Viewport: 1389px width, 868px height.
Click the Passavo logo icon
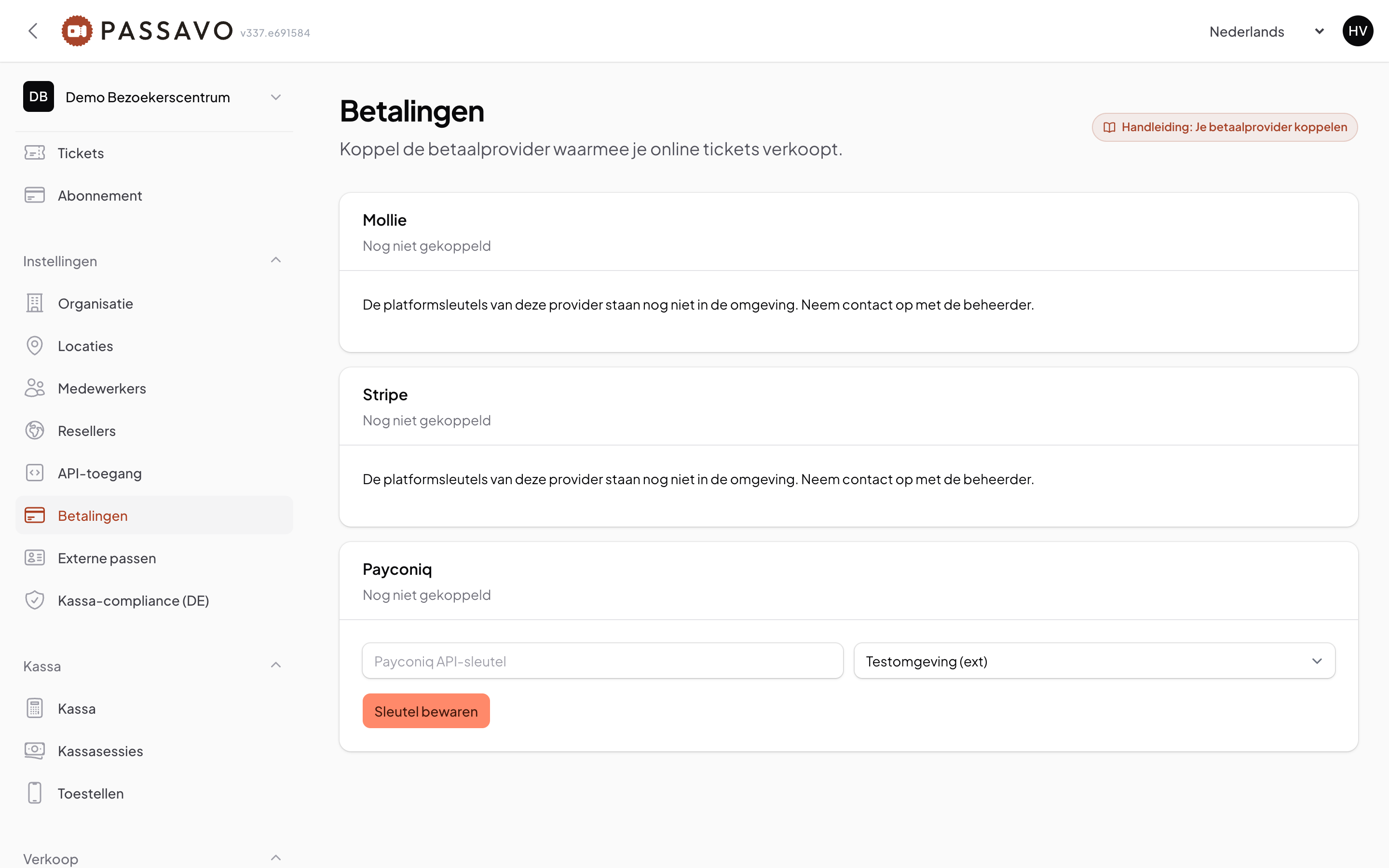coord(77,31)
